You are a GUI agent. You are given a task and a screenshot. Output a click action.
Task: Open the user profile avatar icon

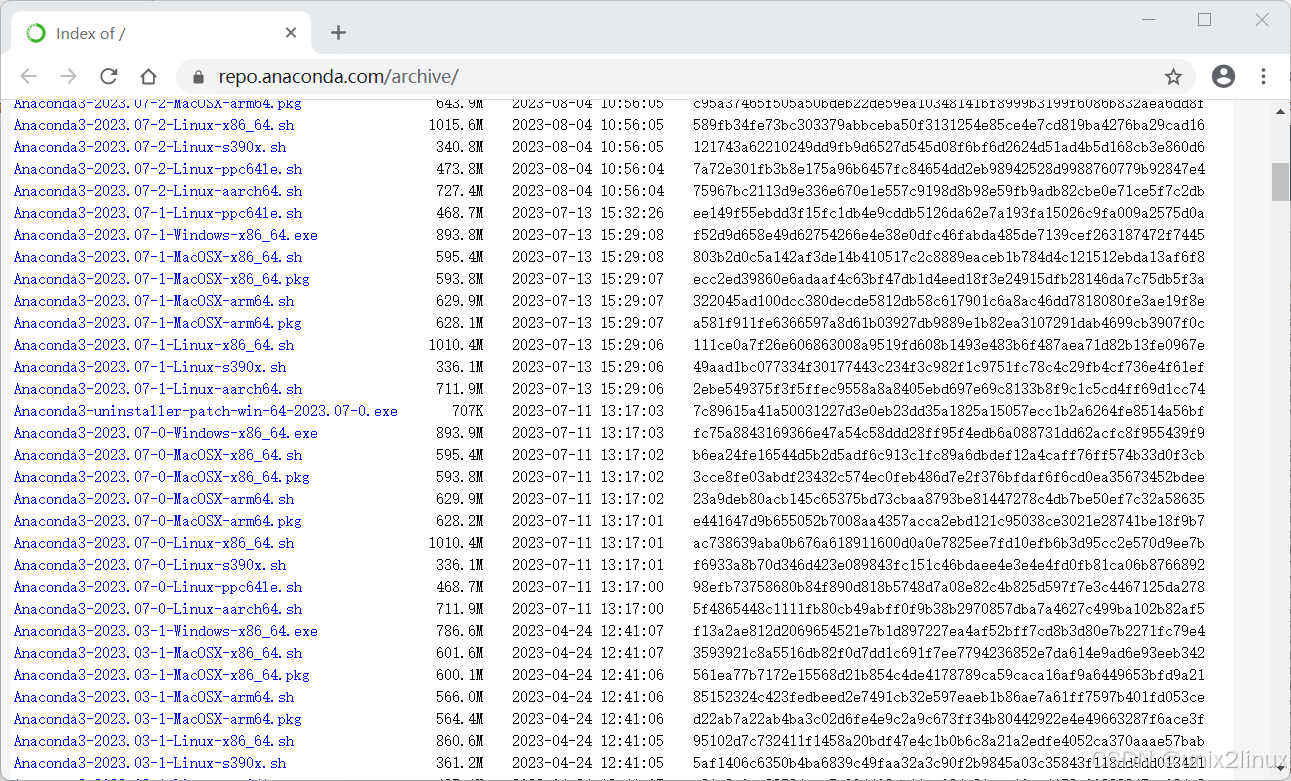click(x=1223, y=77)
